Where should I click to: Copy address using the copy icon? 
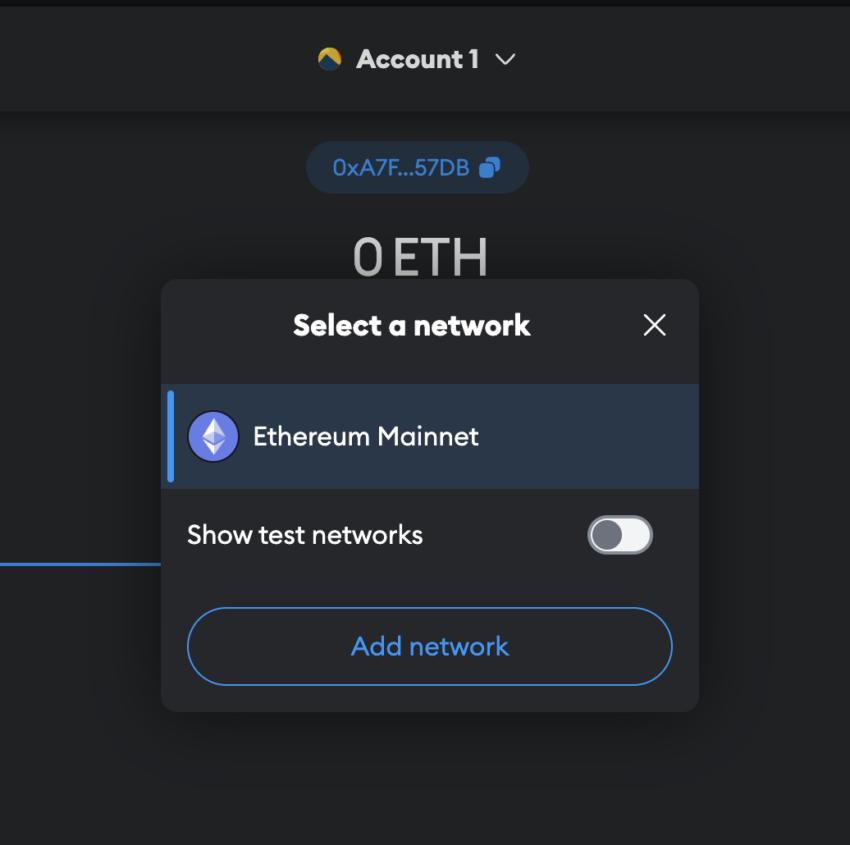click(x=490, y=167)
